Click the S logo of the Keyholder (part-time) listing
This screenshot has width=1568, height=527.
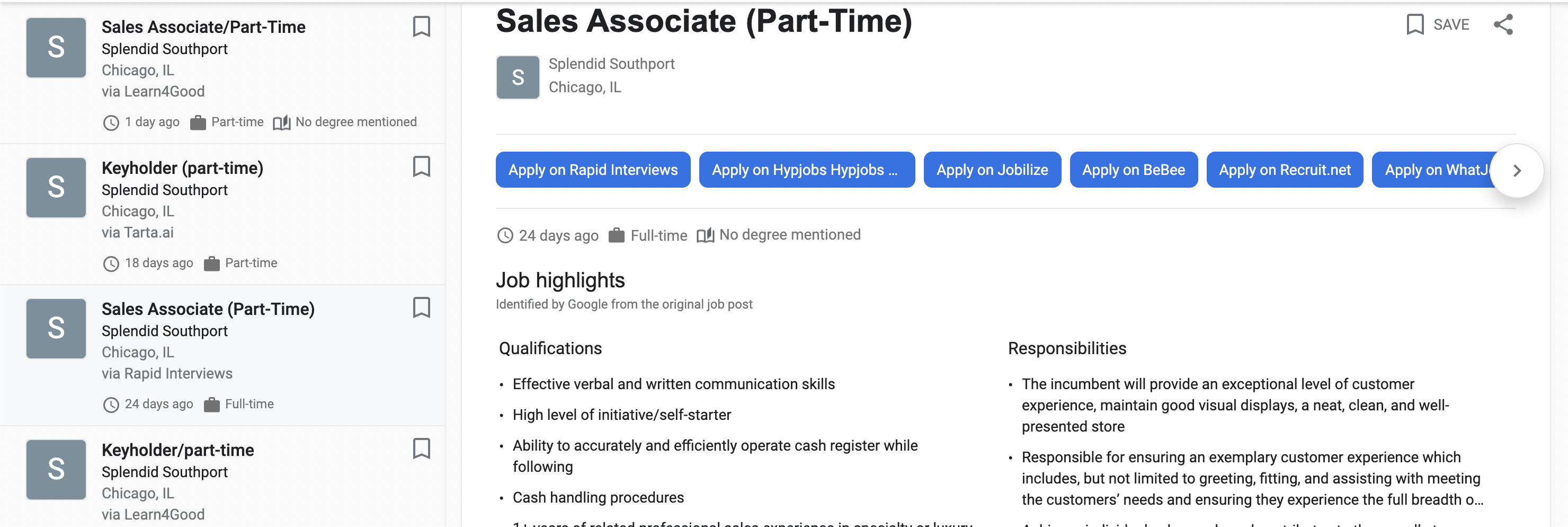pos(56,188)
